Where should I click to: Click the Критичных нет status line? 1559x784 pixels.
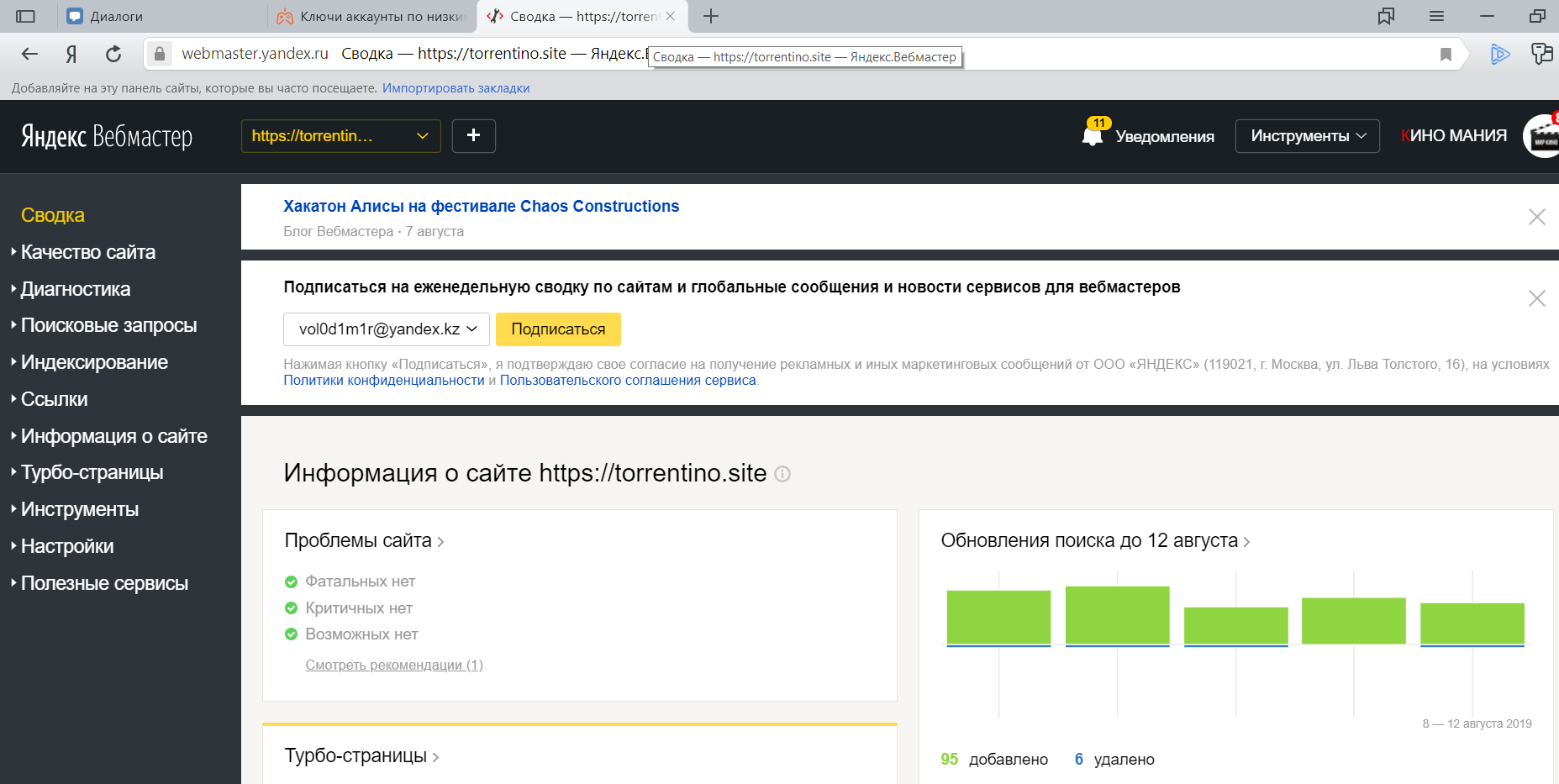tap(349, 608)
